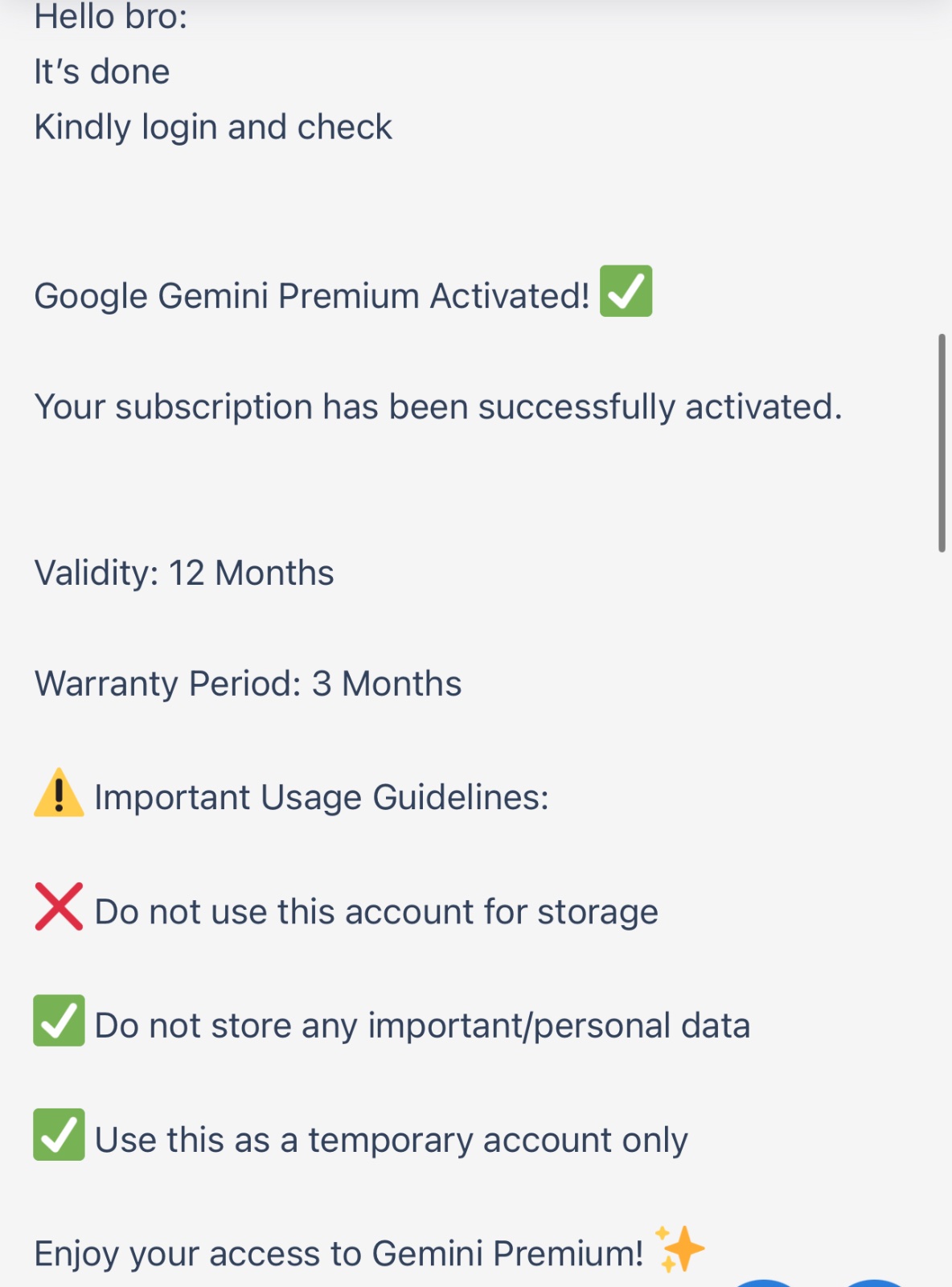Click the 'Warranty Period: 3 Months' text
Screen dimensions: 952x1287
point(248,685)
